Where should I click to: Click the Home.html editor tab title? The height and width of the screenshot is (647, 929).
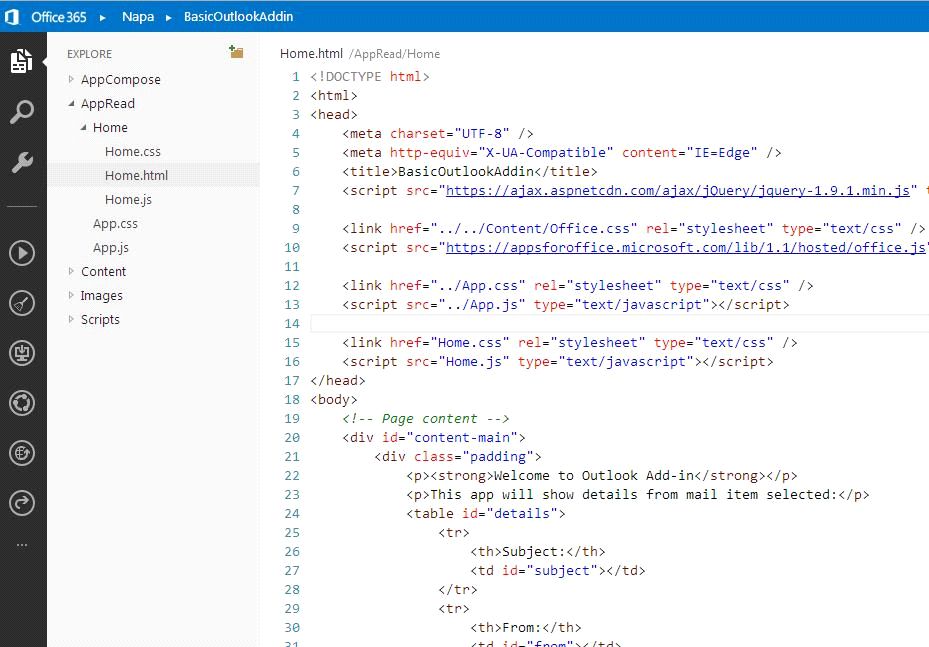311,53
